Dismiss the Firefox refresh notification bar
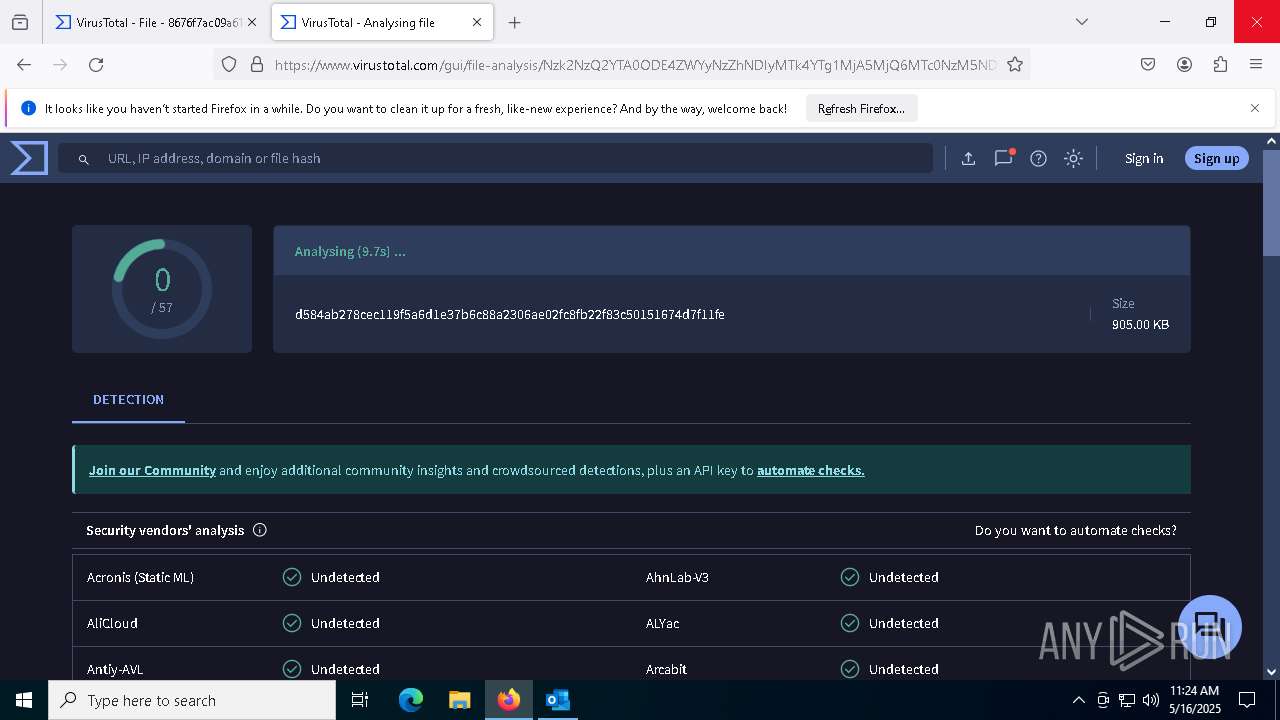The width and height of the screenshot is (1280, 720). pyautogui.click(x=1255, y=108)
